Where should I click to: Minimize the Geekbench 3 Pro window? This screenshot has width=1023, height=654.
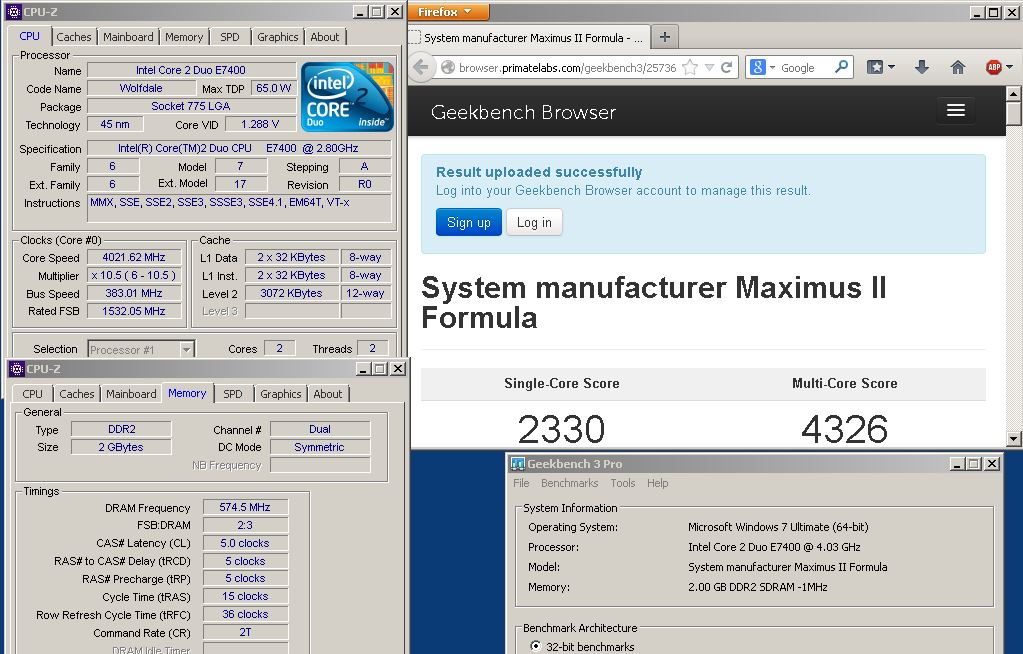click(x=957, y=464)
